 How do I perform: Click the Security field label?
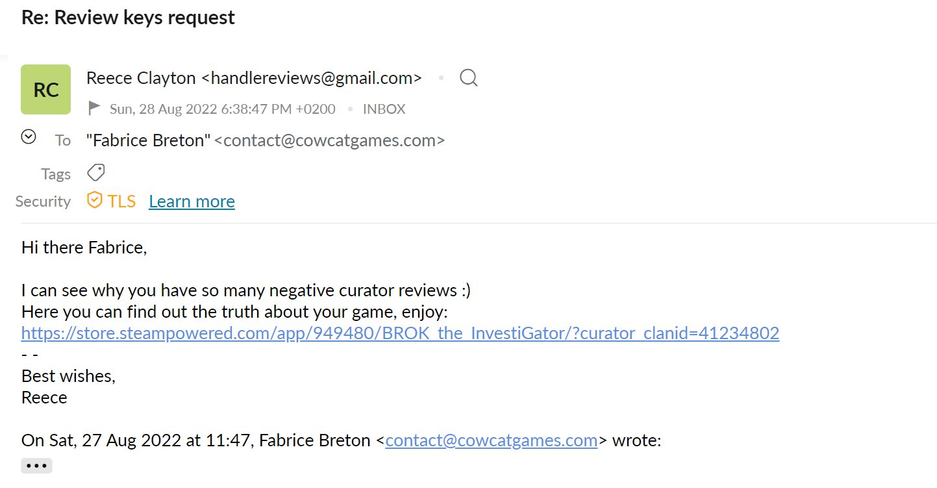pos(43,201)
